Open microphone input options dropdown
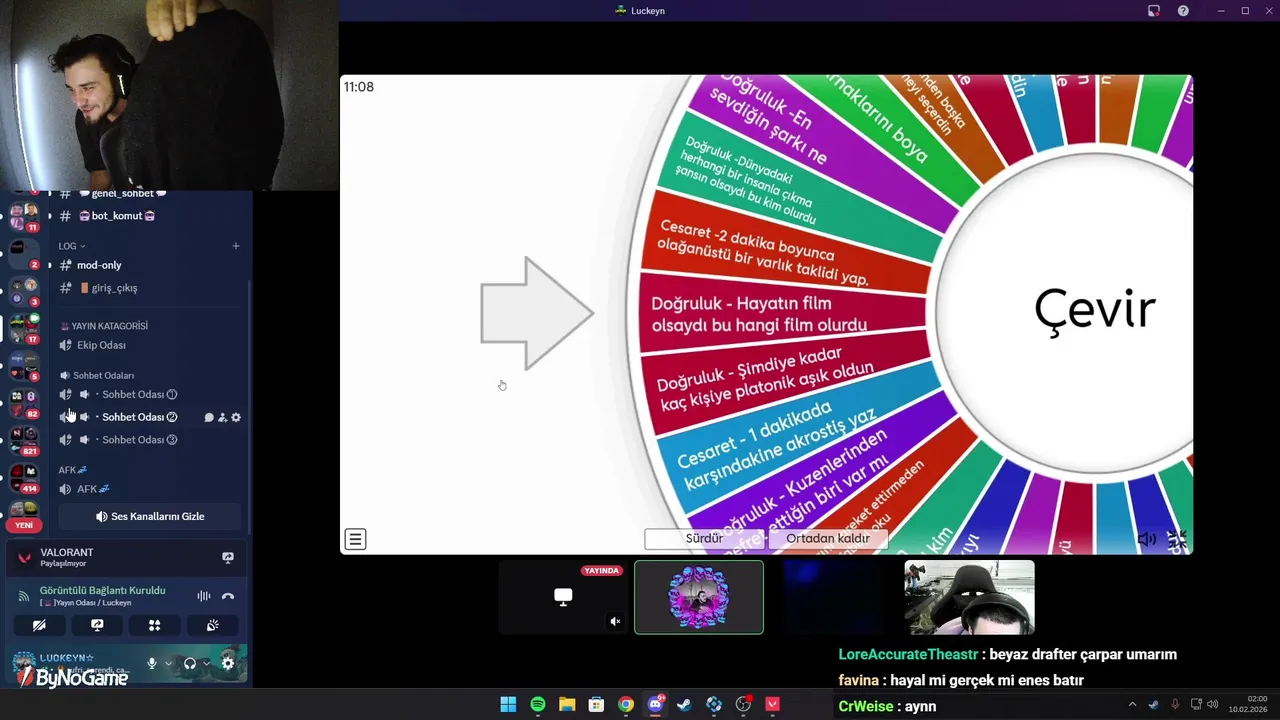 pyautogui.click(x=167, y=663)
